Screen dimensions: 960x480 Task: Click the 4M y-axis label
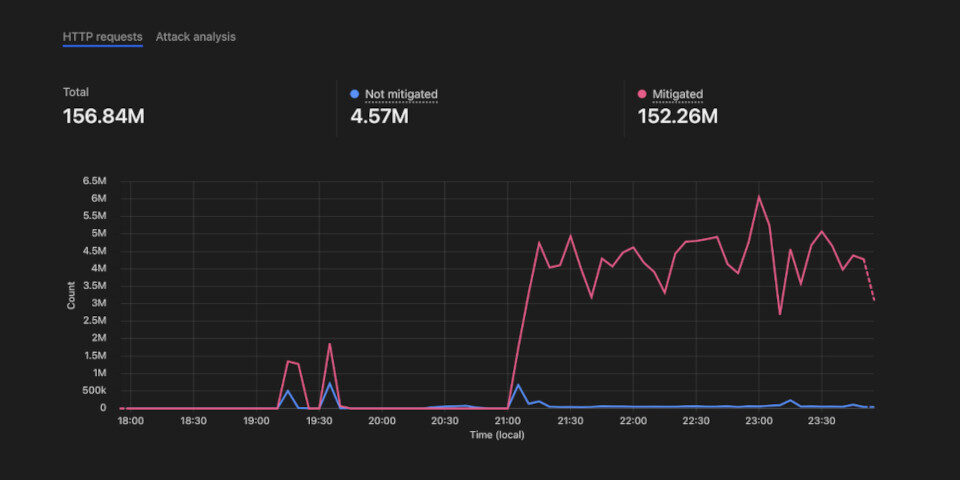(x=101, y=268)
